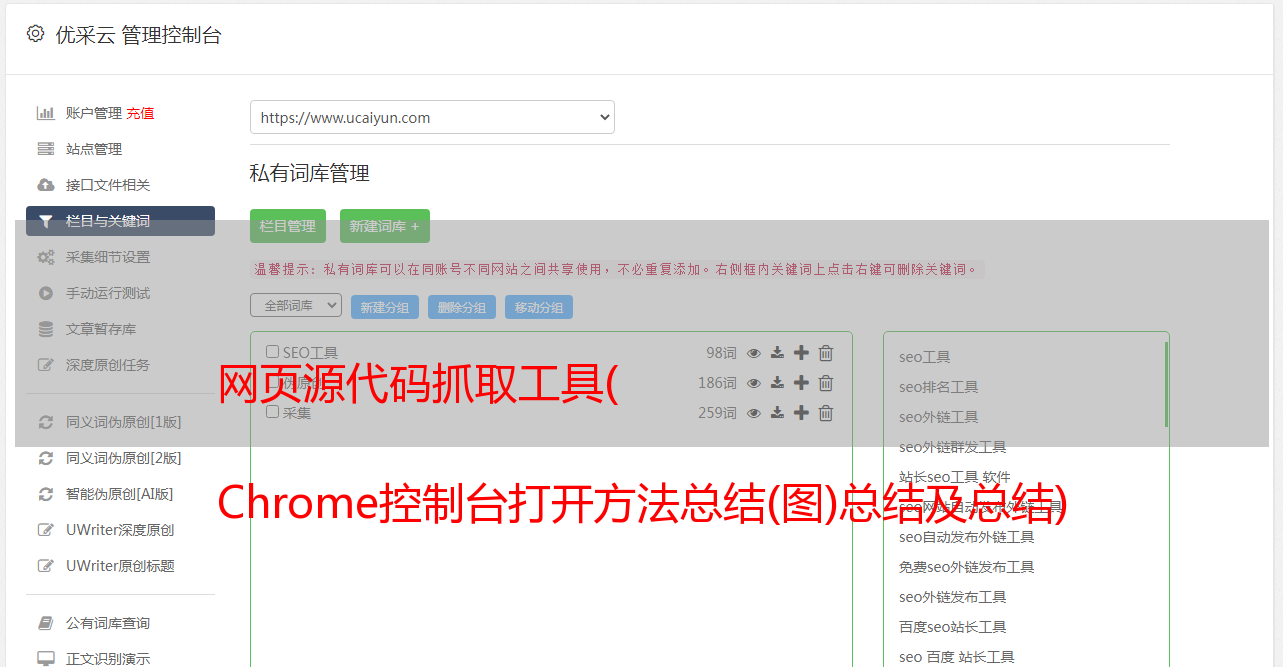Image resolution: width=1283 pixels, height=667 pixels.
Task: Select the keyword "seo外链发布工具"
Action: [x=953, y=597]
